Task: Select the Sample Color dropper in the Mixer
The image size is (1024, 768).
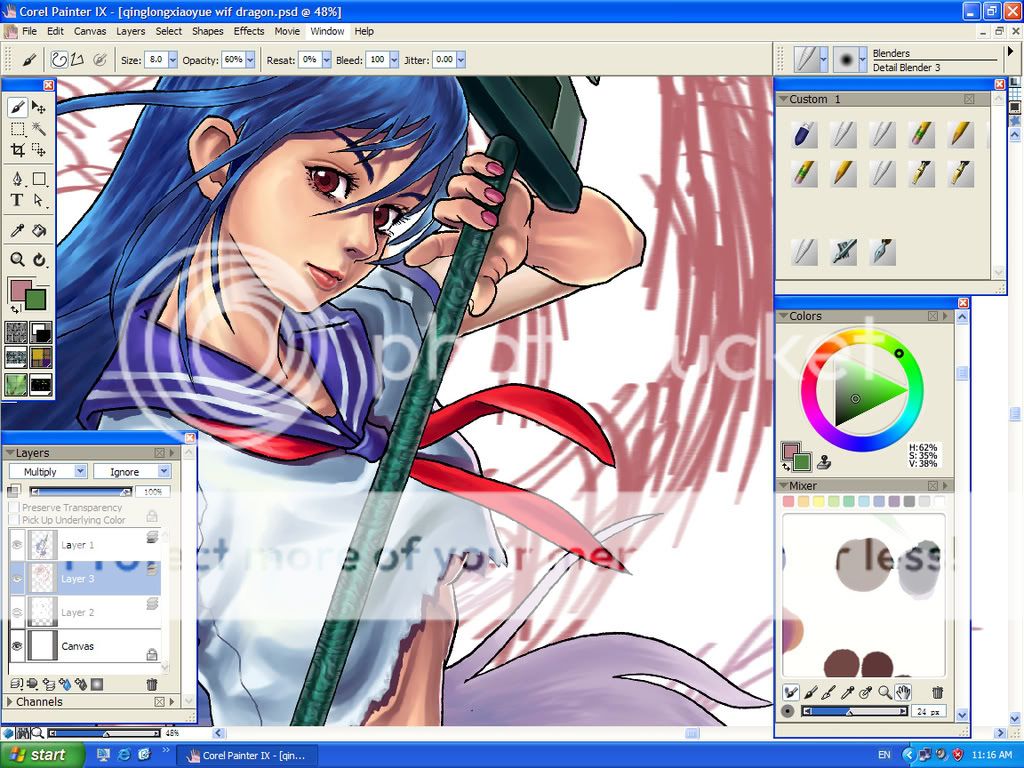Action: tap(847, 692)
